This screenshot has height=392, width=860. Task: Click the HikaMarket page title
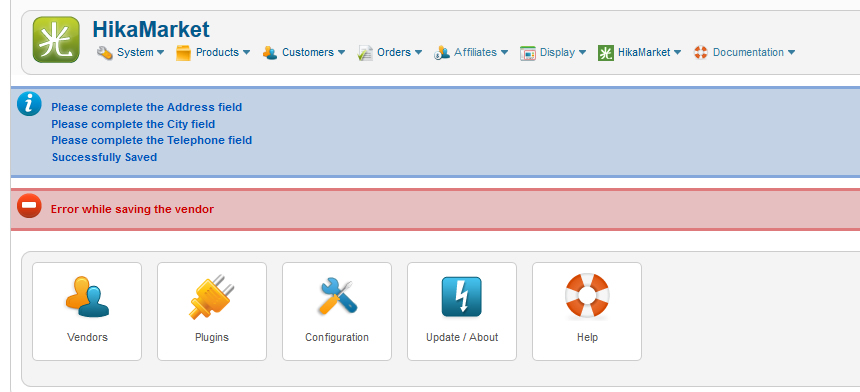pos(151,29)
